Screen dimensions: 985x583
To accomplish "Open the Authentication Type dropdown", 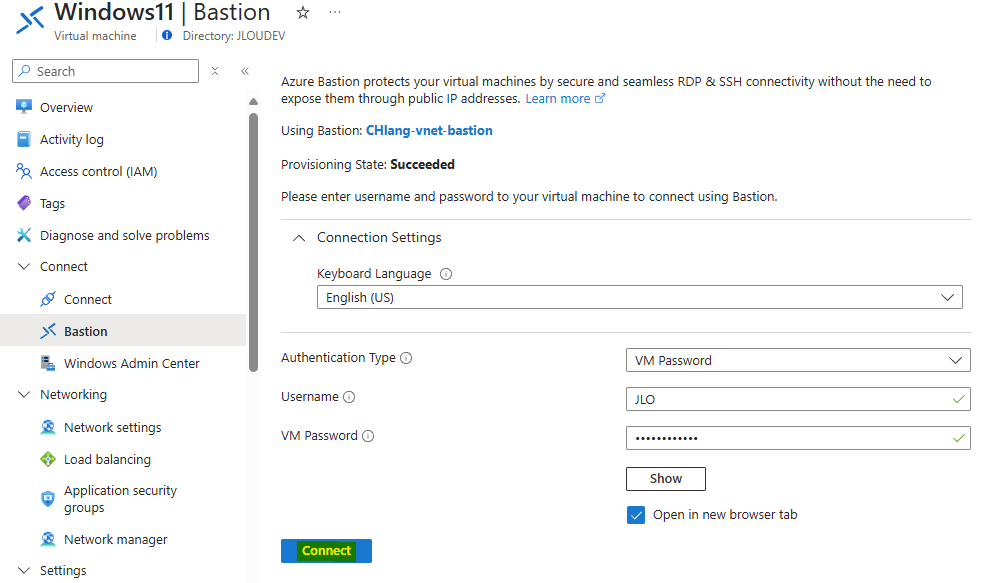I will (x=798, y=360).
